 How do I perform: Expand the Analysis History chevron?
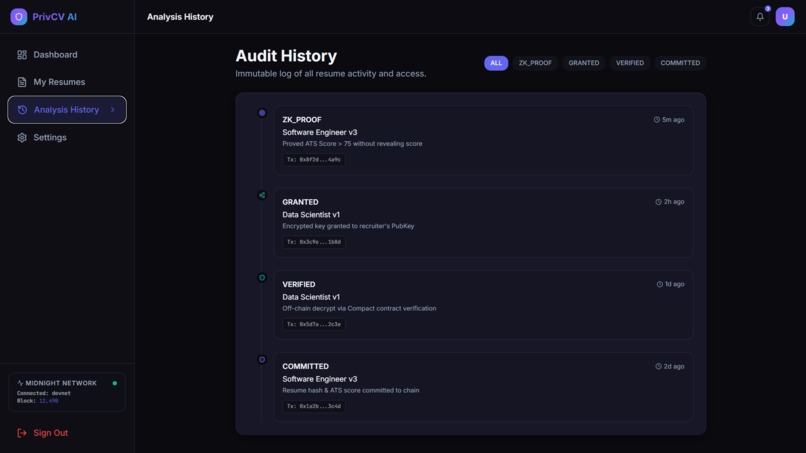tap(113, 110)
